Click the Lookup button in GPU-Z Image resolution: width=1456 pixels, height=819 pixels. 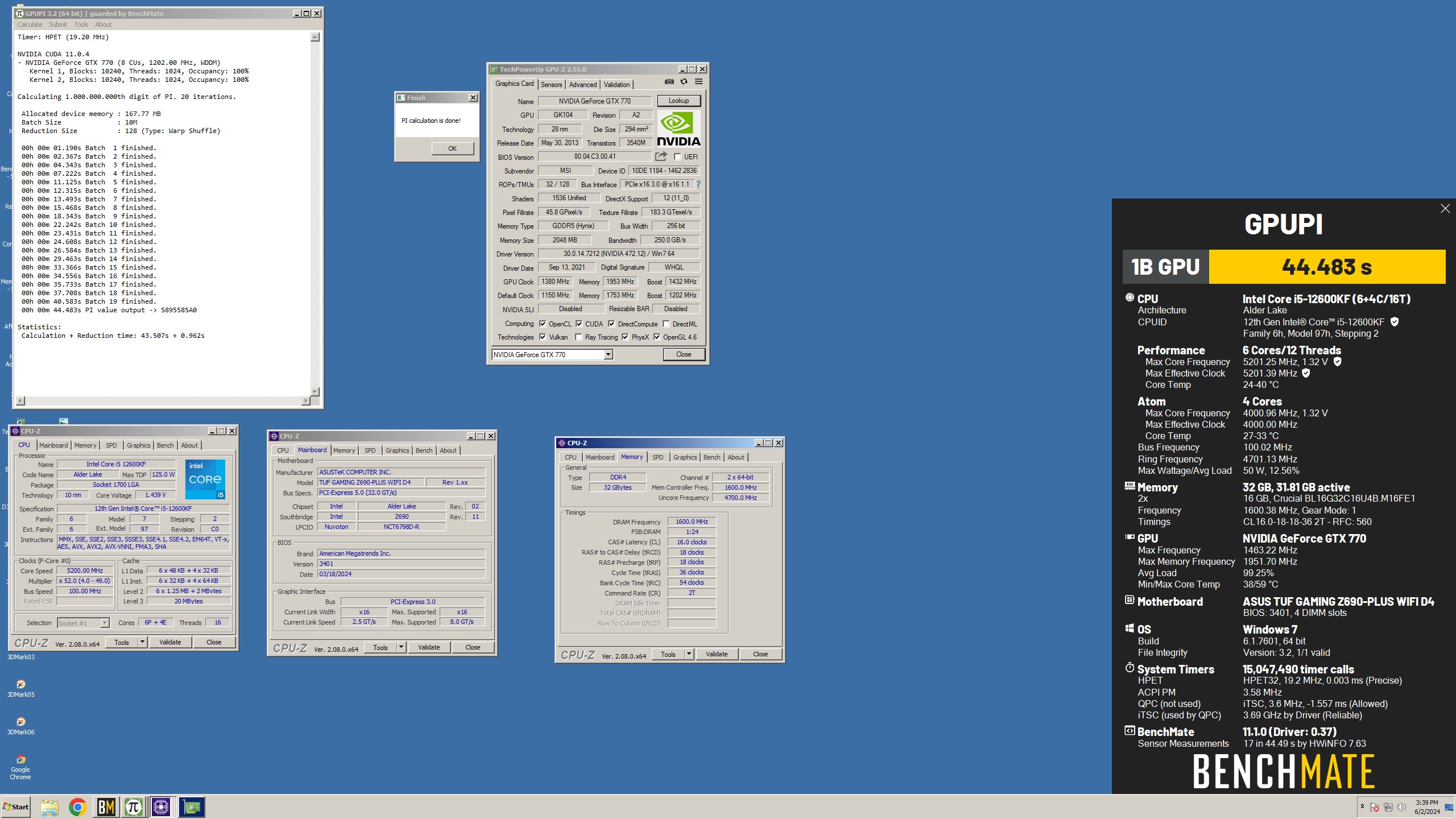click(679, 101)
